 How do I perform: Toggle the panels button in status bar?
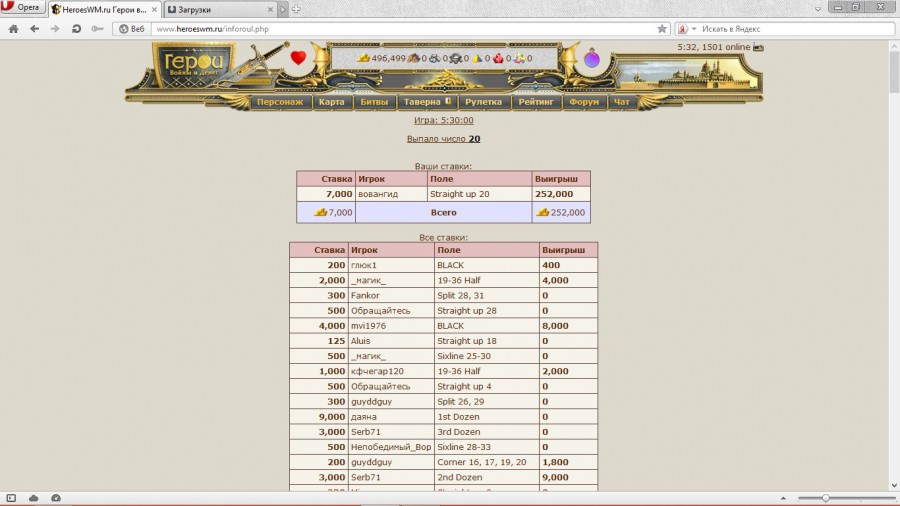point(11,498)
